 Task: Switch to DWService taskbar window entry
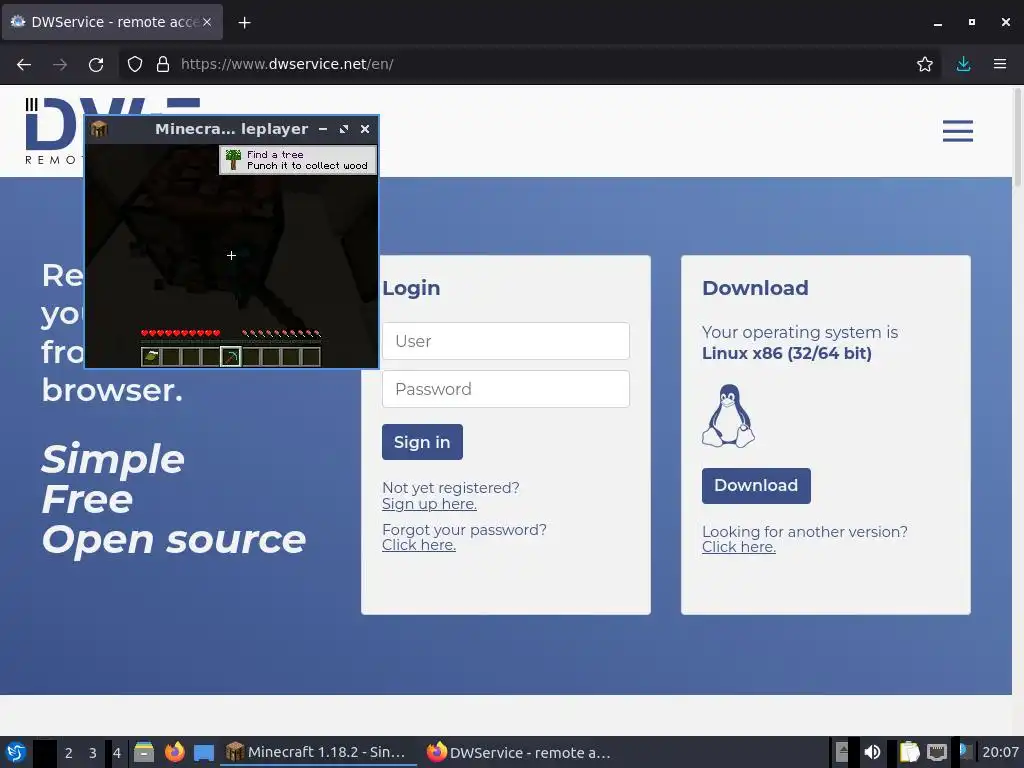519,752
